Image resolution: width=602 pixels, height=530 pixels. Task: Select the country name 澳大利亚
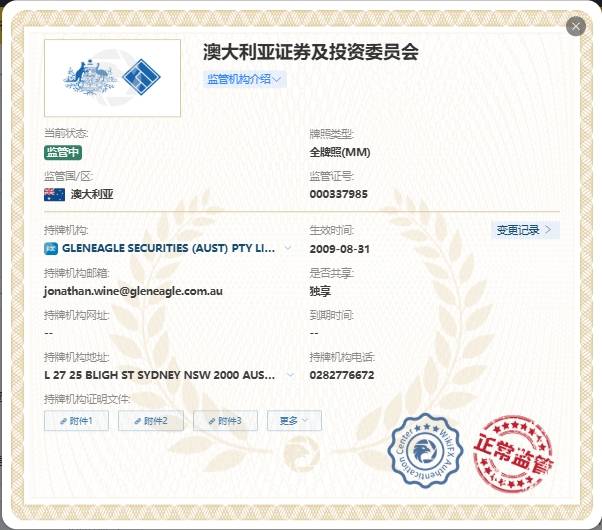92,194
